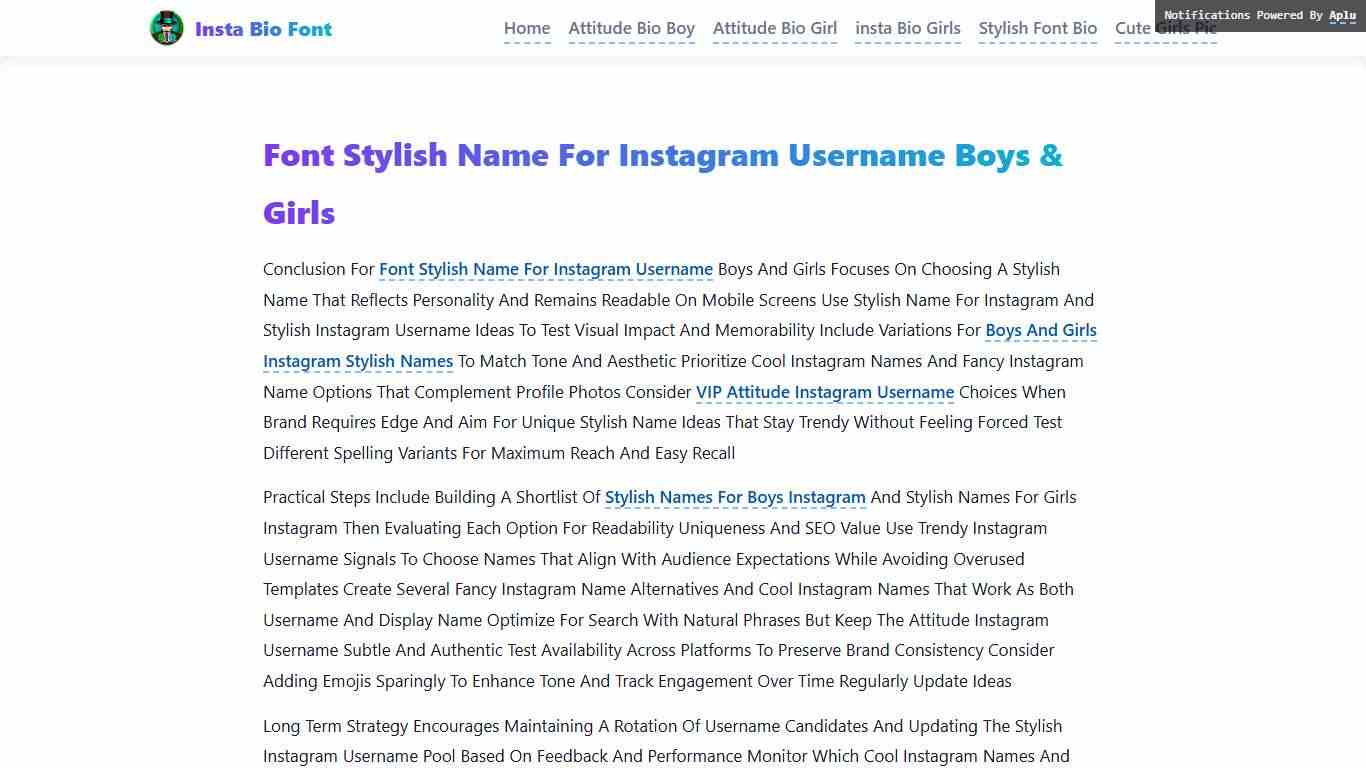The image size is (1366, 768).
Task: Go to the Cute Girls Pic page
Action: [x=1165, y=28]
